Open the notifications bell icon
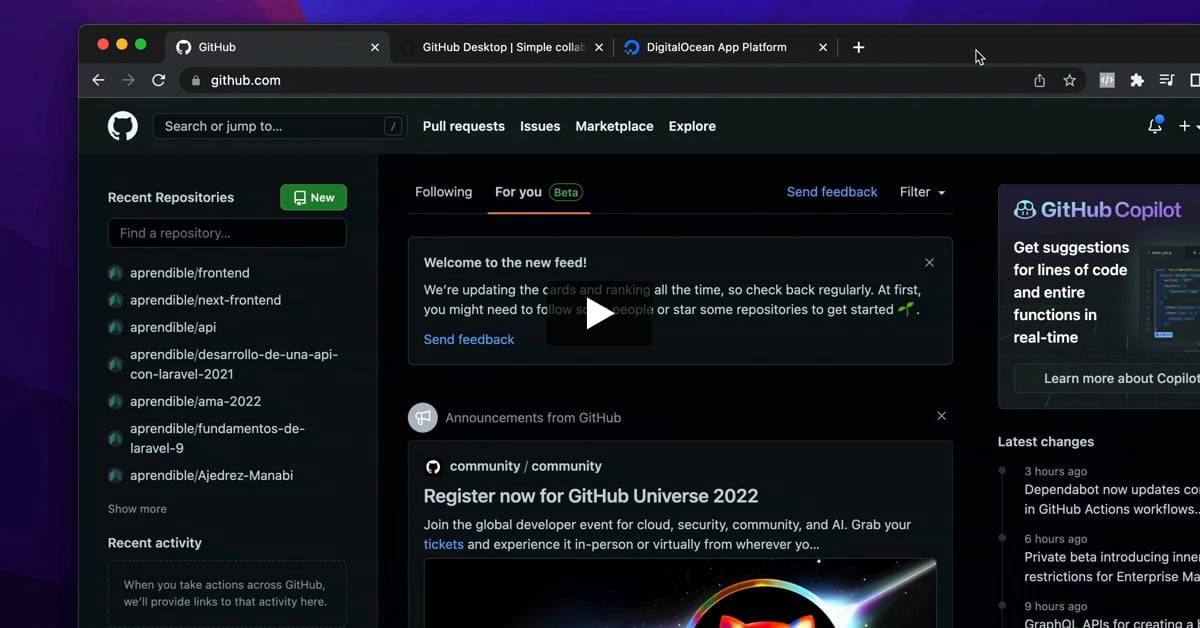This screenshot has width=1200, height=628. coord(1155,126)
